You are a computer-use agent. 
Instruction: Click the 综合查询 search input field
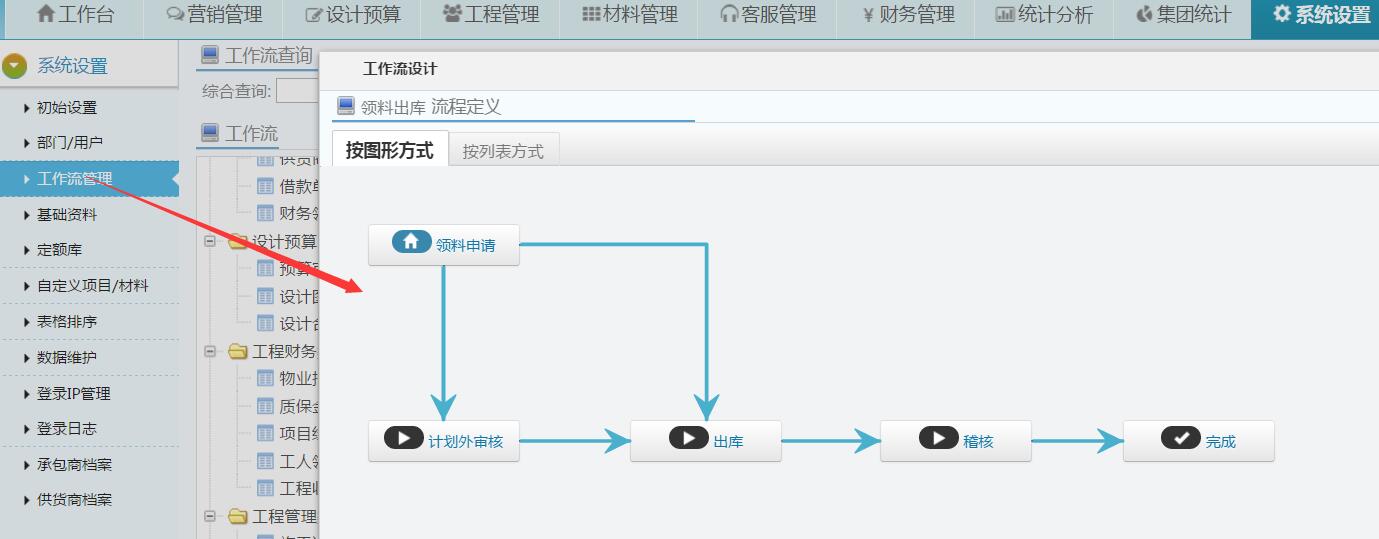297,91
